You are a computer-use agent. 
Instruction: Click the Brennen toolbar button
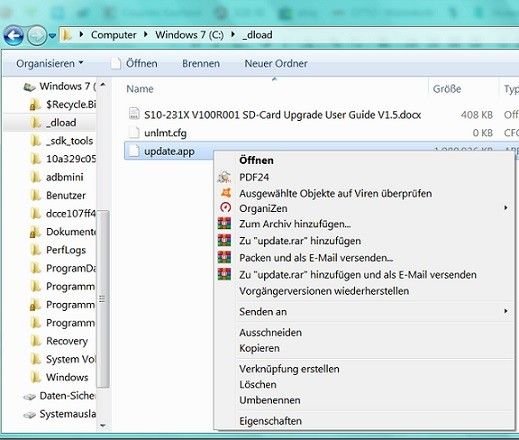(201, 63)
